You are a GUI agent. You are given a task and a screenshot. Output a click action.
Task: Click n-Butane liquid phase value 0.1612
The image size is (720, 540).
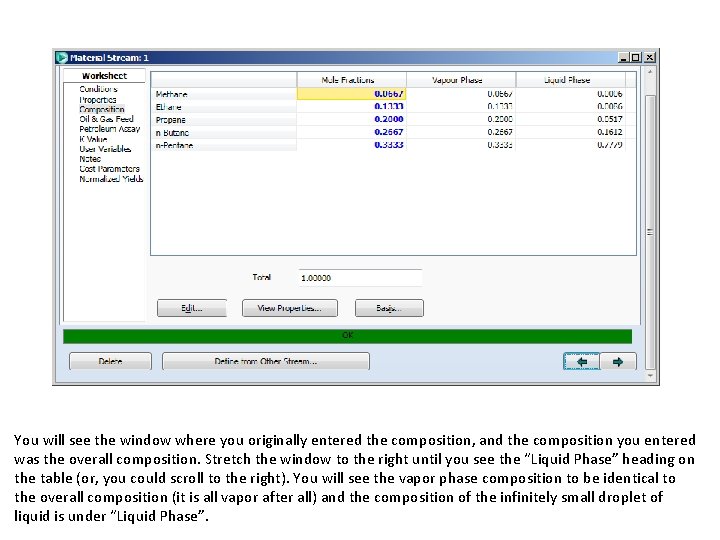click(x=571, y=132)
